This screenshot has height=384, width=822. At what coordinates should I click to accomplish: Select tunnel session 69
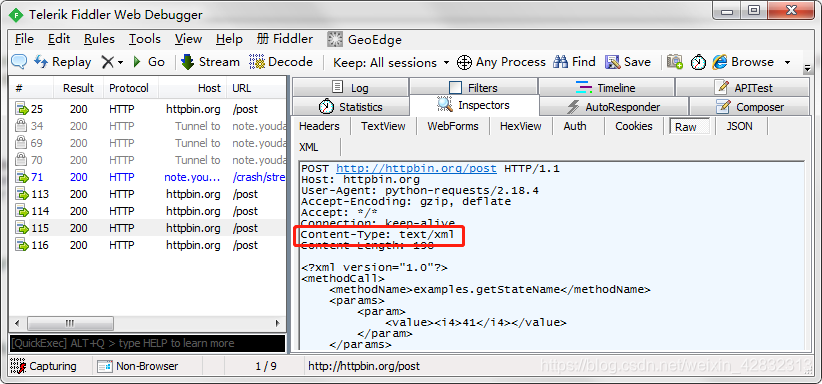click(148, 143)
